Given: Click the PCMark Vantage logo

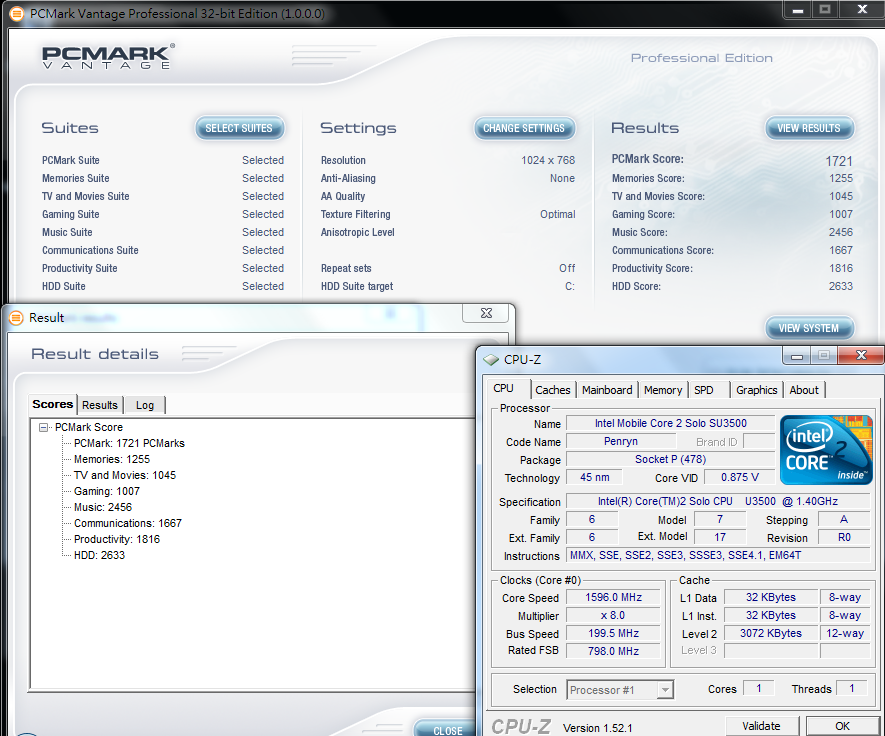Looking at the screenshot, I should pyautogui.click(x=108, y=56).
